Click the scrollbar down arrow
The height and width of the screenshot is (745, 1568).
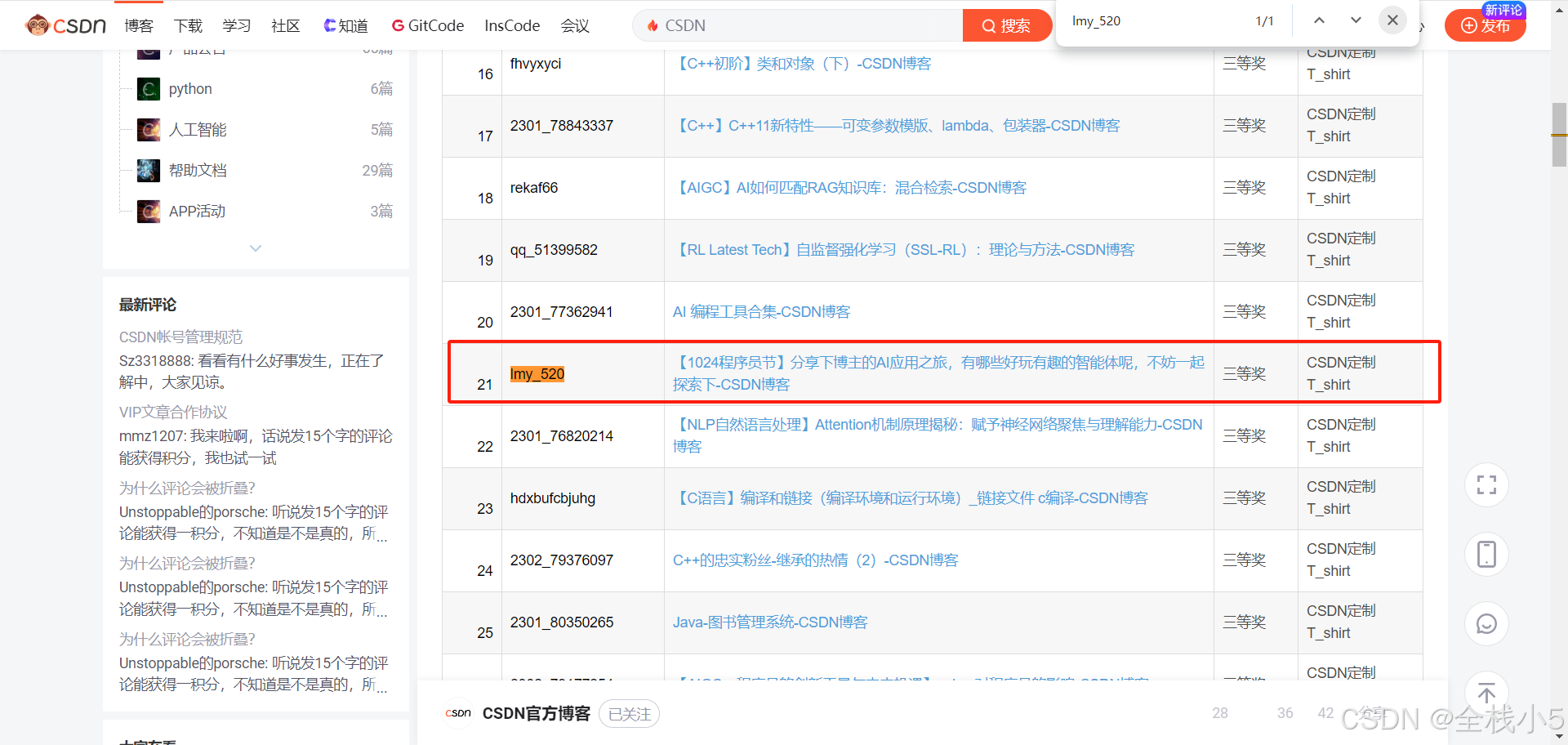click(1560, 737)
